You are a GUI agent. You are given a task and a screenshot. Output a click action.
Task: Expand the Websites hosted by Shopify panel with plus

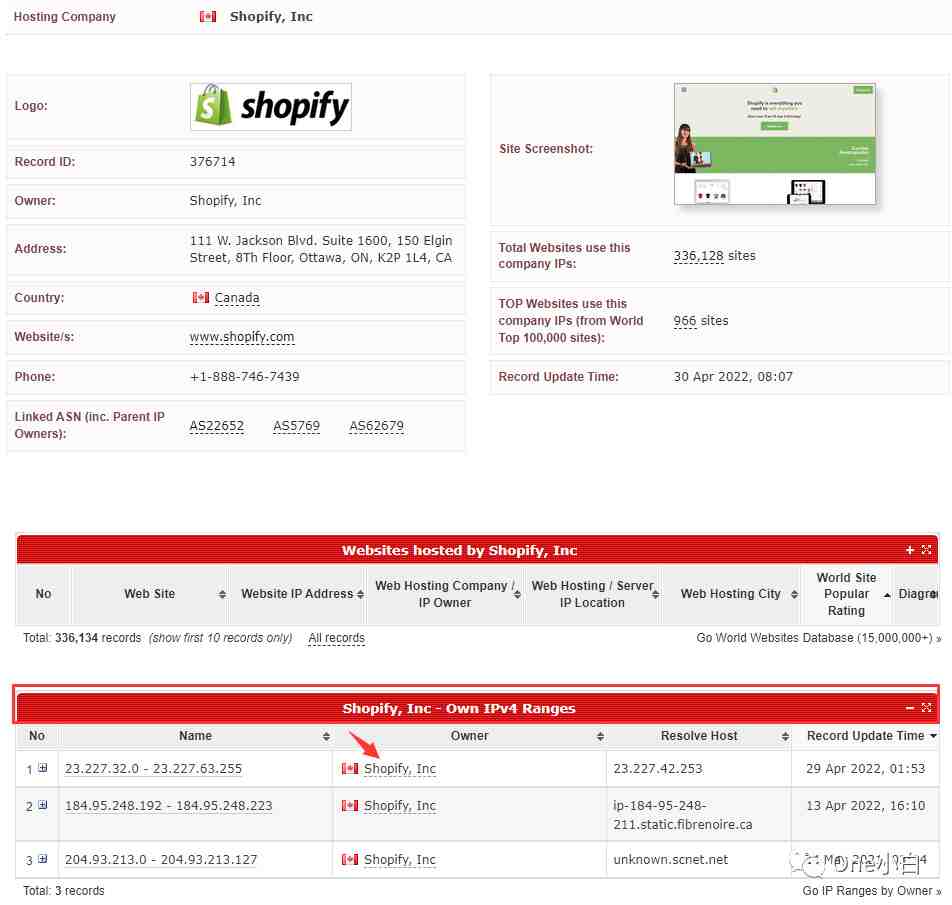pyautogui.click(x=910, y=550)
